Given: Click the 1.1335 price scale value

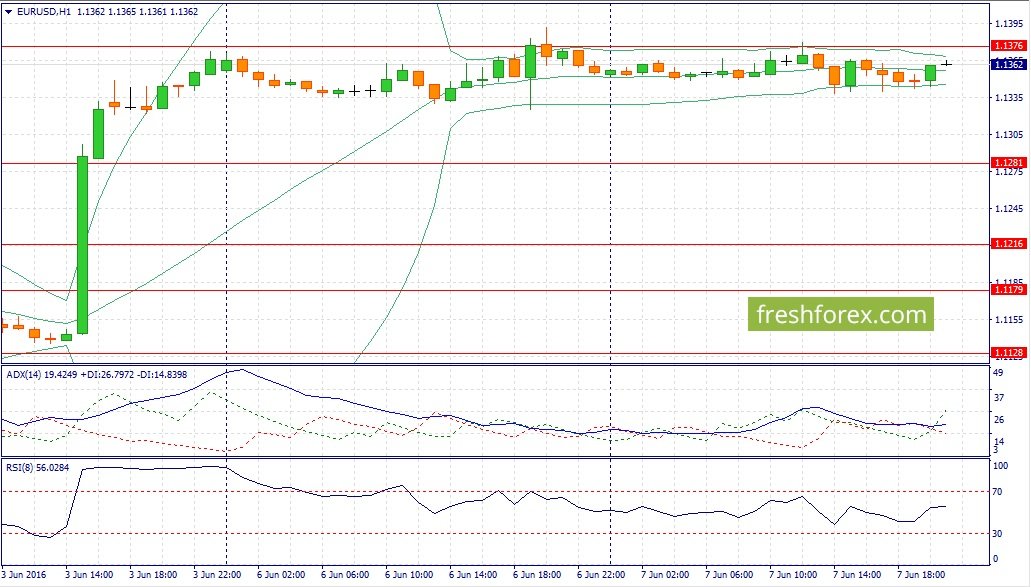Looking at the screenshot, I should pyautogui.click(x=1009, y=98).
